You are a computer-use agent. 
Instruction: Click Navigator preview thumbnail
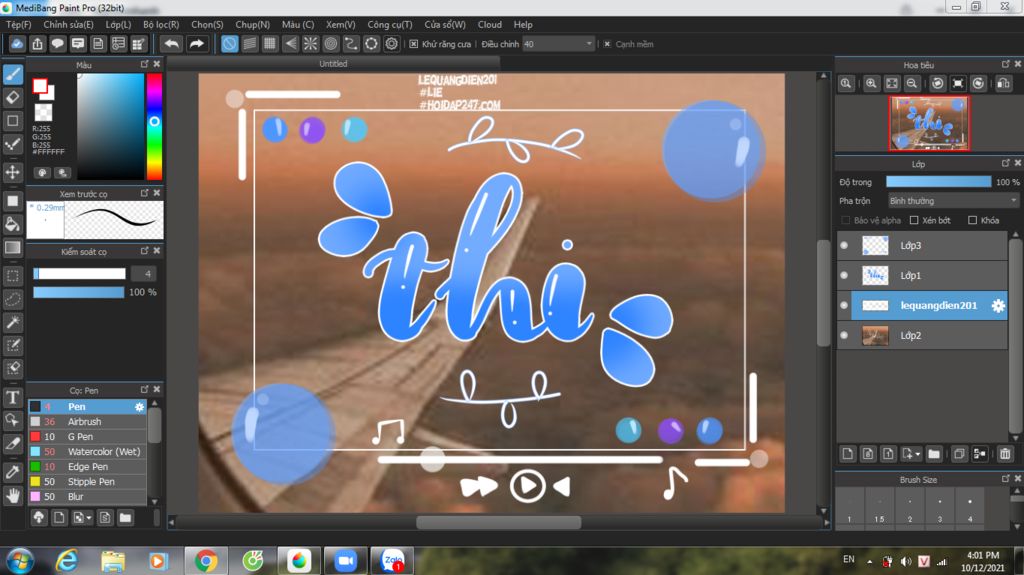[x=929, y=123]
